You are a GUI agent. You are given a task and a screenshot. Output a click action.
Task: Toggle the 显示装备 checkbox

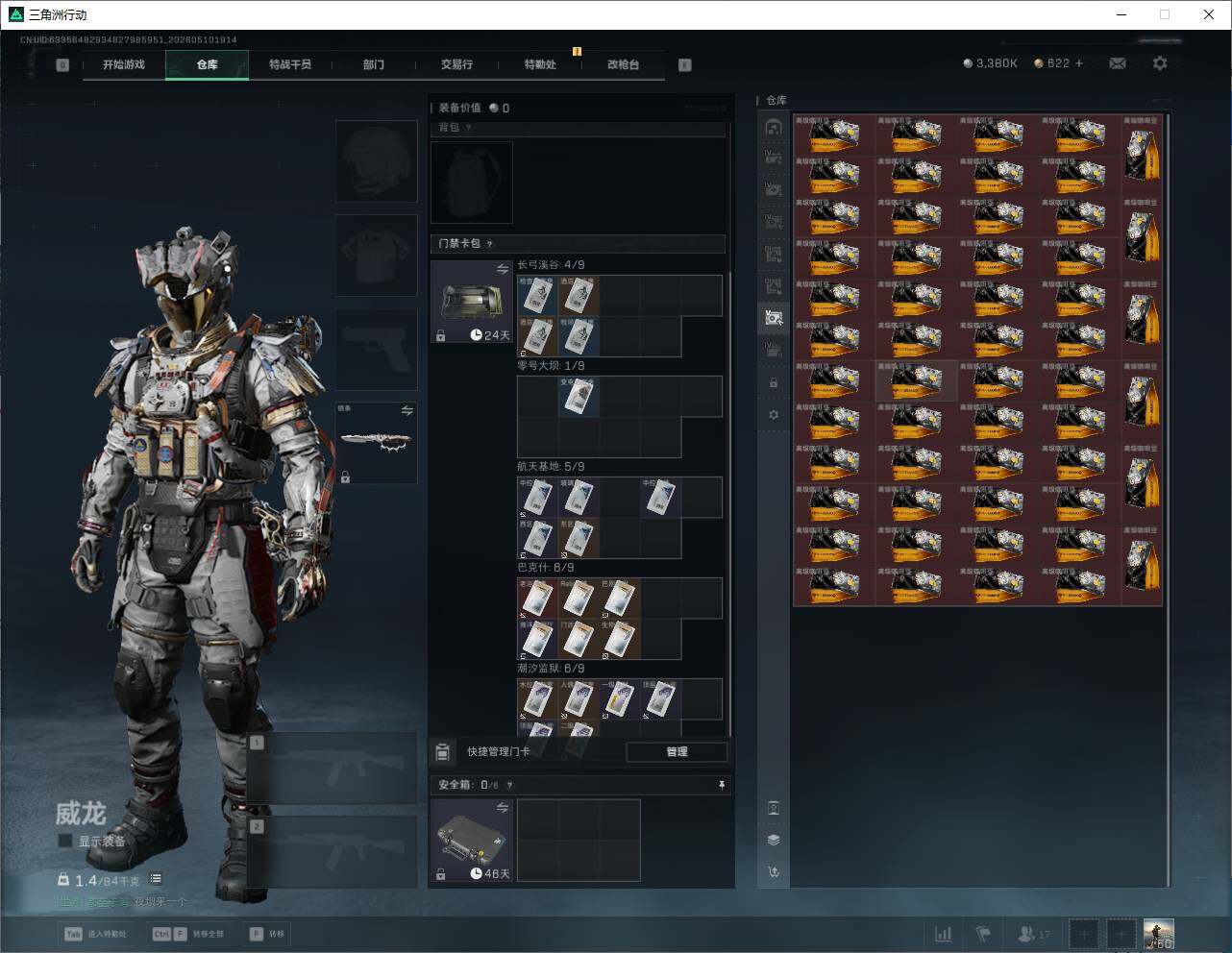65,841
